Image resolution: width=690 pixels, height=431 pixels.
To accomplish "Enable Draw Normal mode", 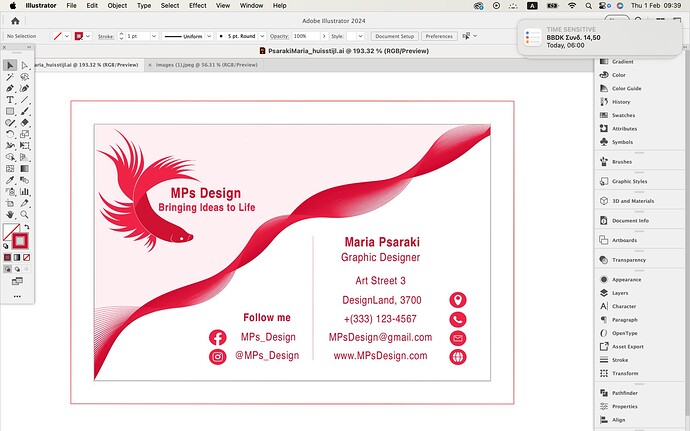I will (x=7, y=269).
